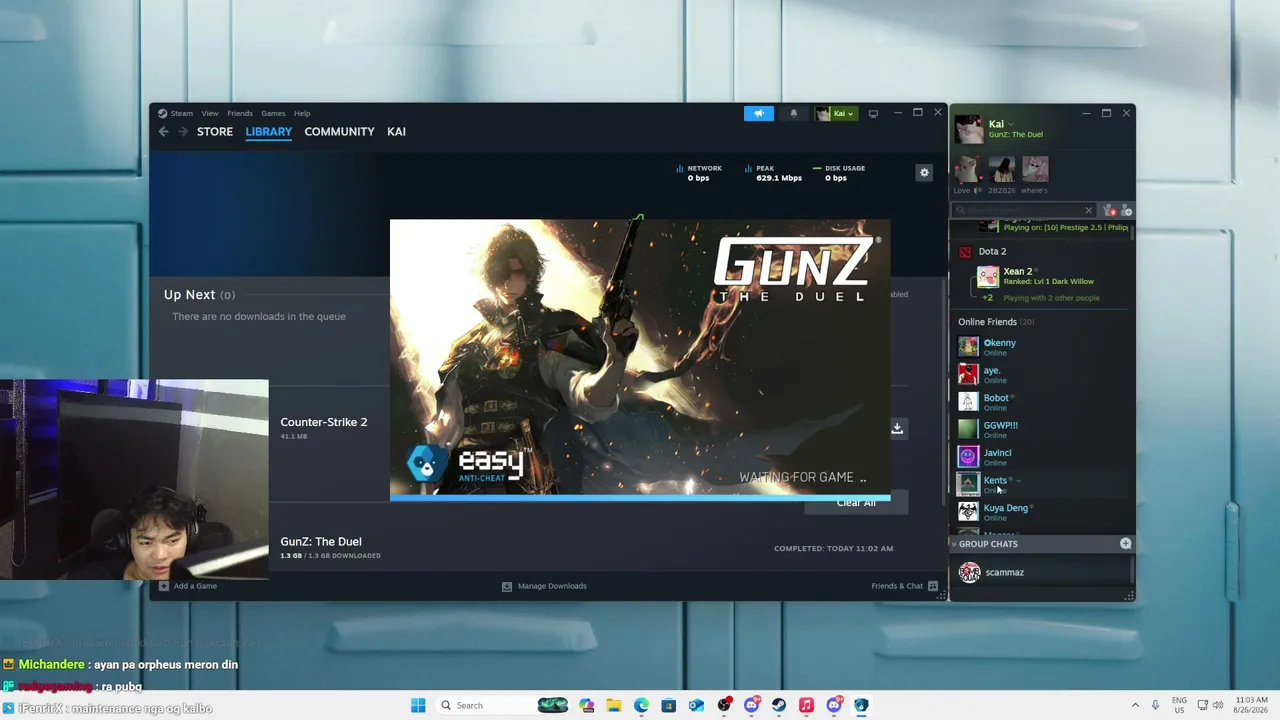Open chat with friend Bobot

(x=1040, y=402)
